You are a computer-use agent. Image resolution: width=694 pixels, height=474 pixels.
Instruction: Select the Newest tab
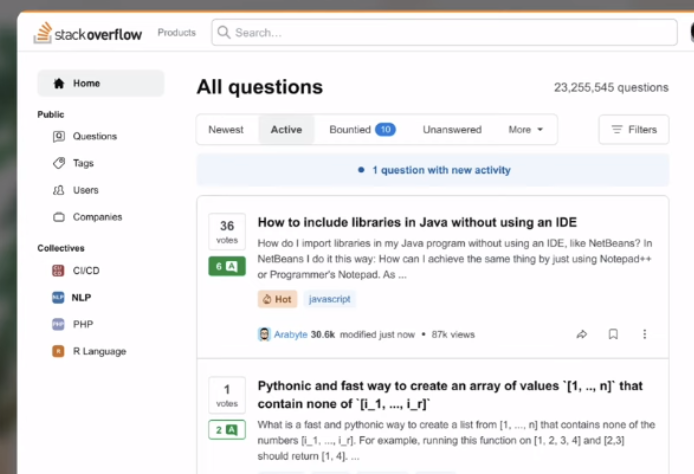[226, 130]
